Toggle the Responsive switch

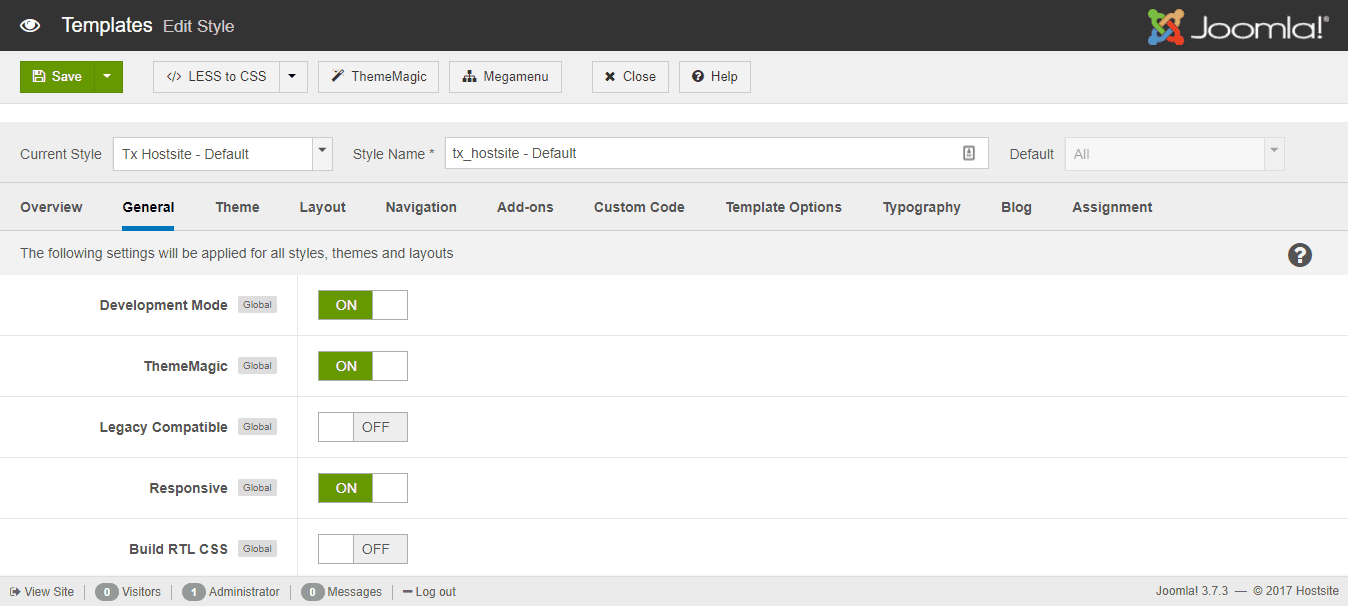coord(362,488)
